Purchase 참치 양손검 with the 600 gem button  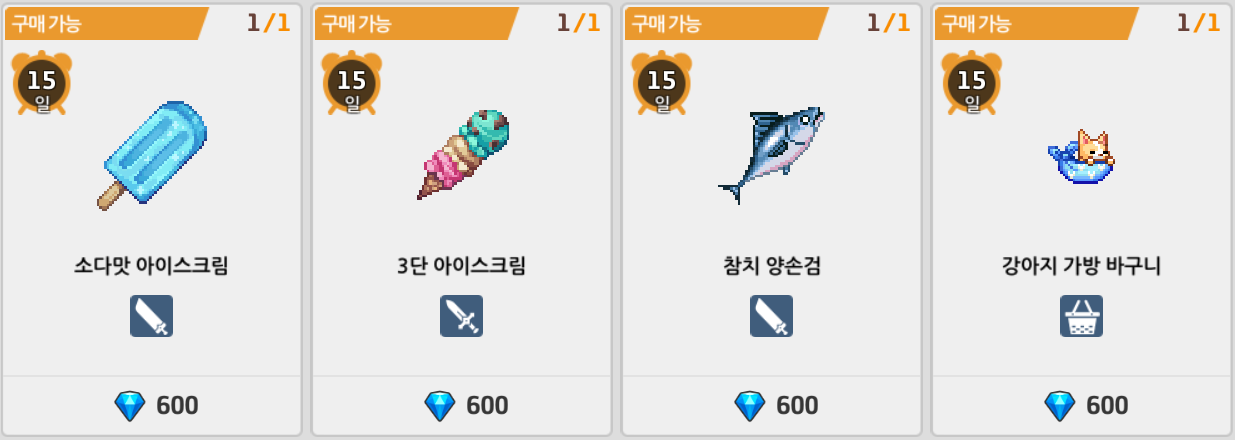coord(772,405)
